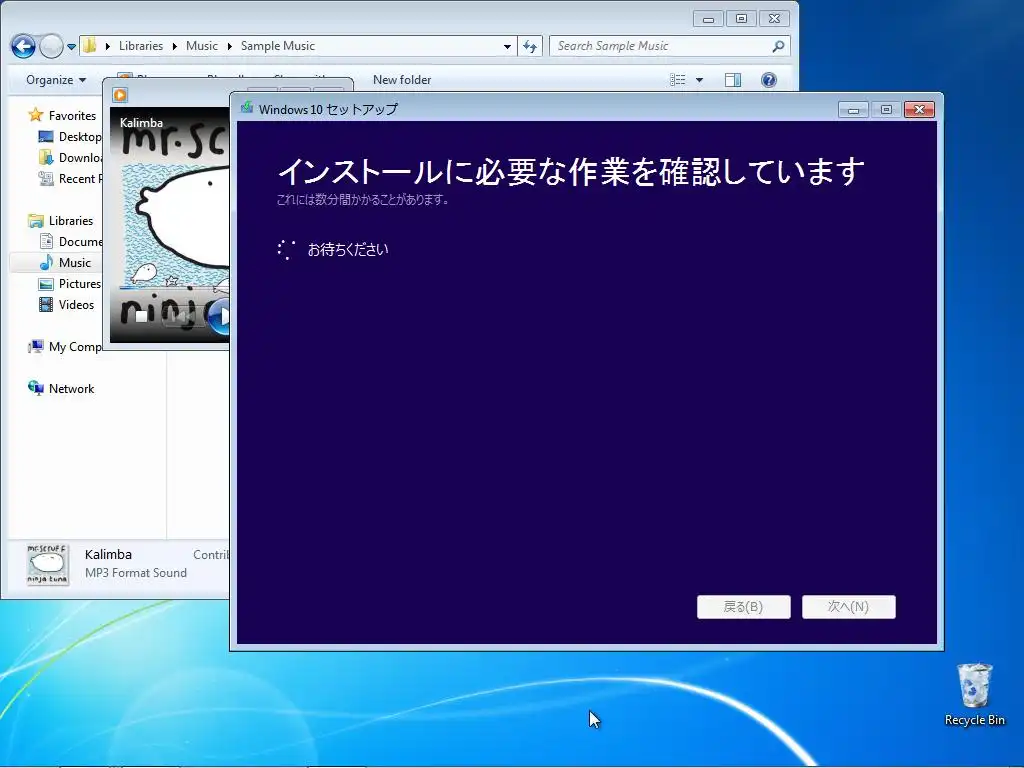Stop playback in the media player
The image size is (1024, 768).
tap(140, 317)
